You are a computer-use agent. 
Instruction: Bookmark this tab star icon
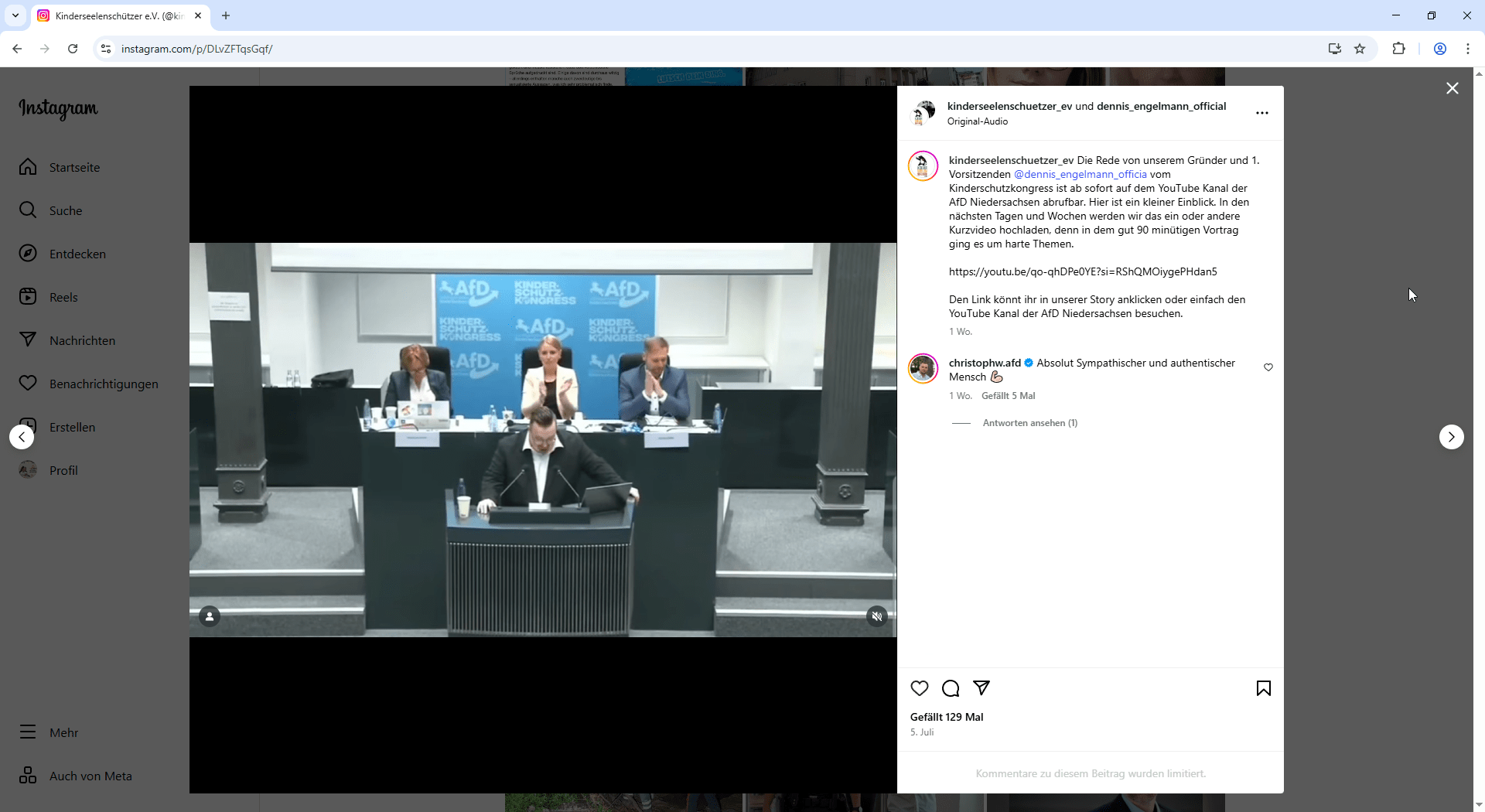(1360, 49)
